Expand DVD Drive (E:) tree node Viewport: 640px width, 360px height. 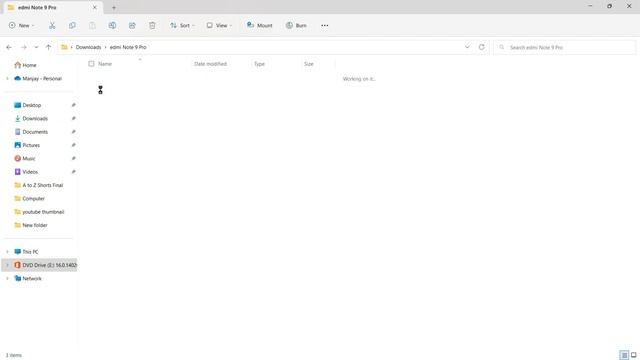click(7, 265)
